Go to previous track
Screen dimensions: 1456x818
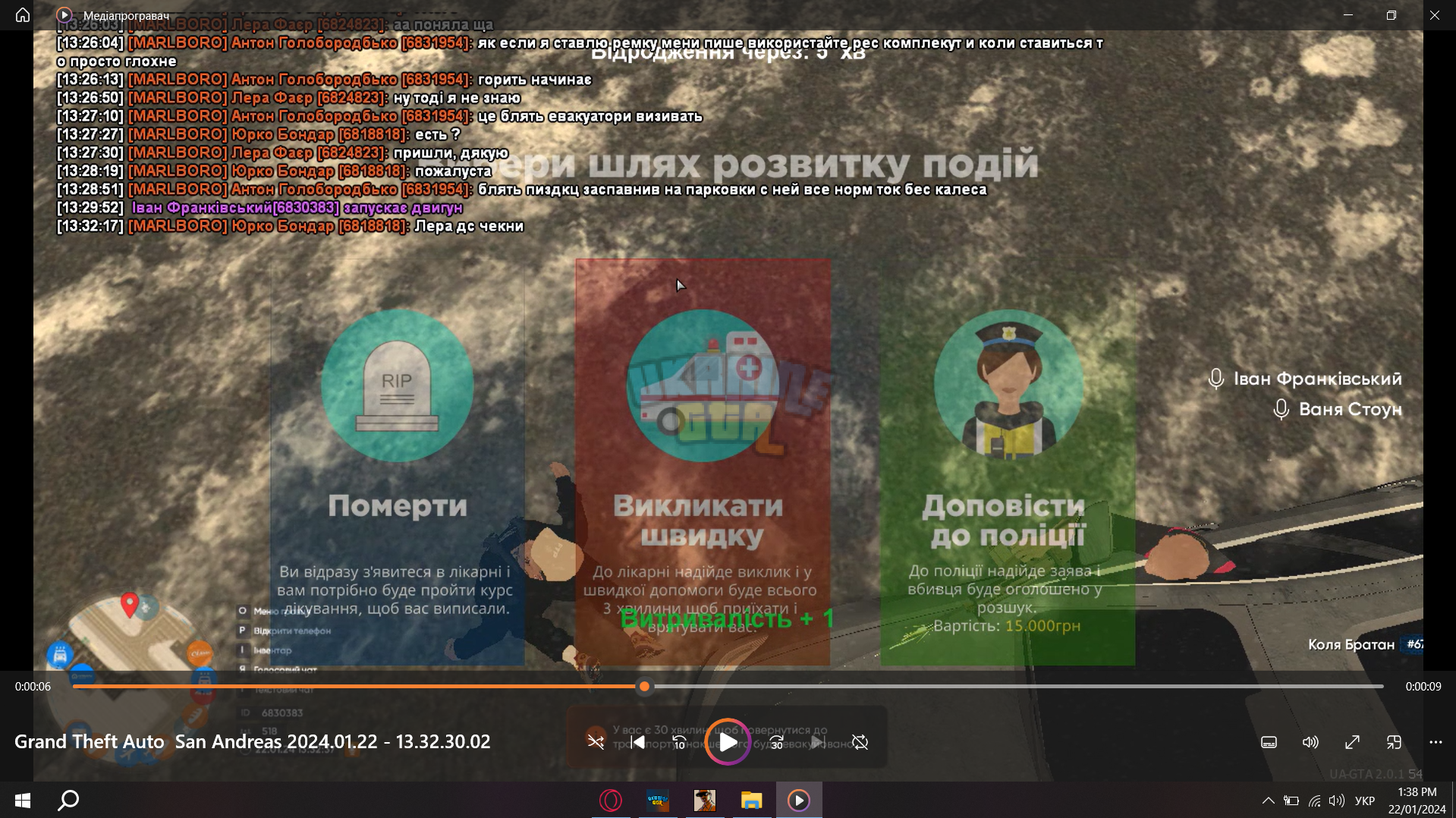click(x=638, y=741)
